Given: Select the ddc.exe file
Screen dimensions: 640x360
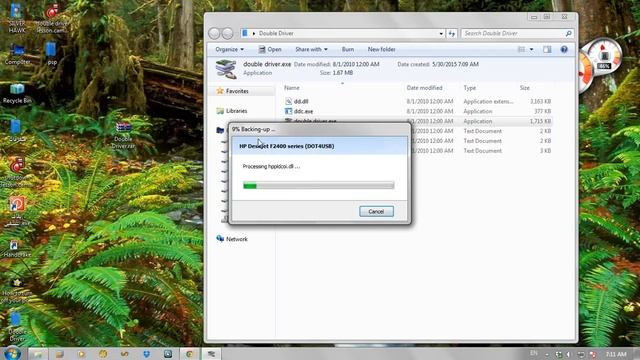Looking at the screenshot, I should [303, 111].
